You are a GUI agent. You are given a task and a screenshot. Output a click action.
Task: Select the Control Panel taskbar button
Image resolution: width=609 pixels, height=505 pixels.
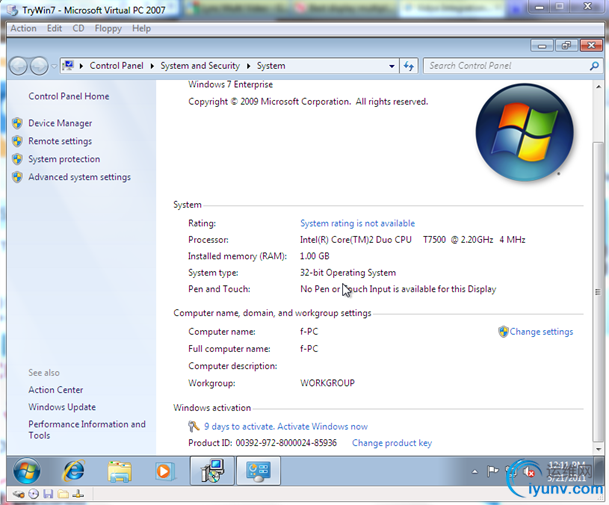pyautogui.click(x=258, y=471)
